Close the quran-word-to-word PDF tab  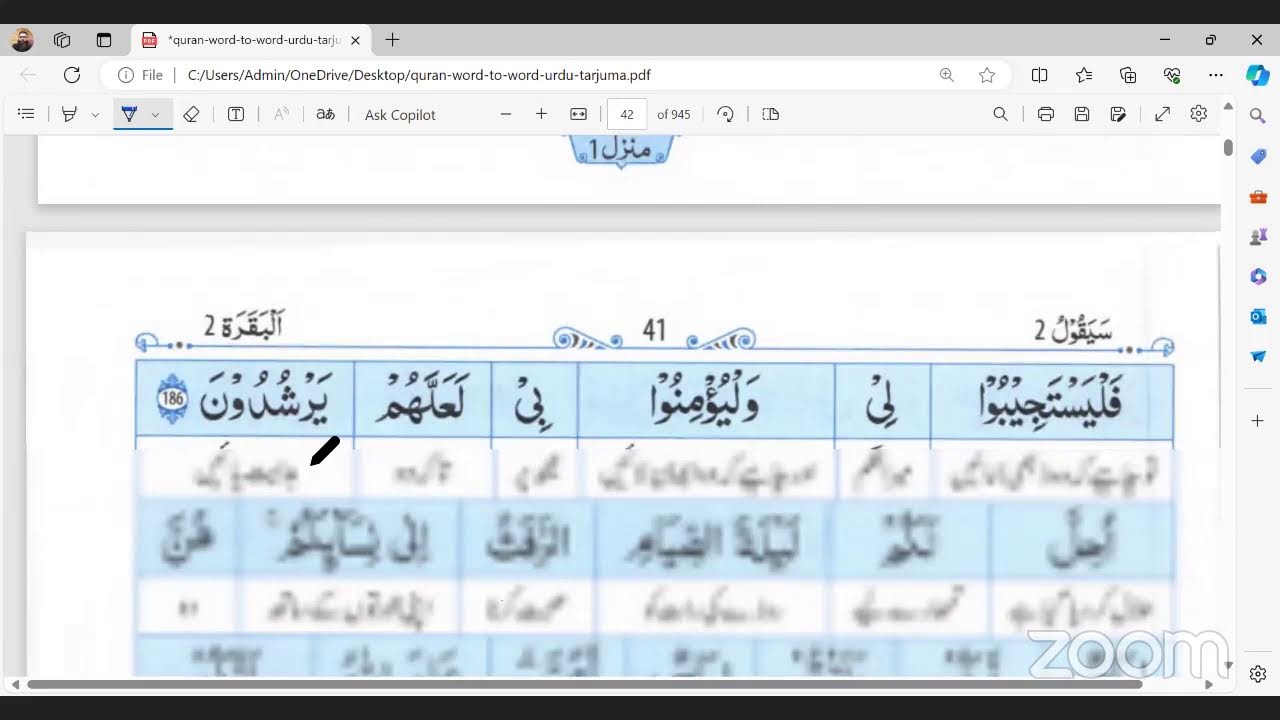(x=355, y=40)
